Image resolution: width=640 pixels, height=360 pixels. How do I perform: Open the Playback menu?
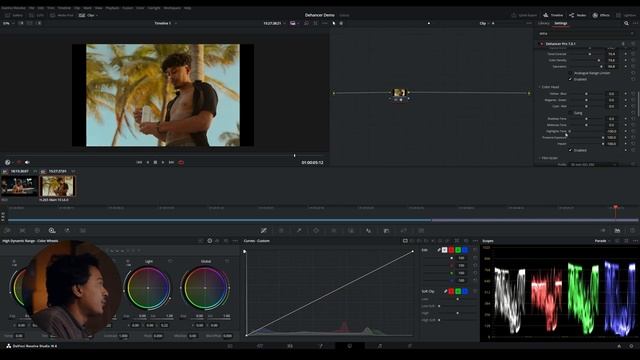click(x=112, y=8)
